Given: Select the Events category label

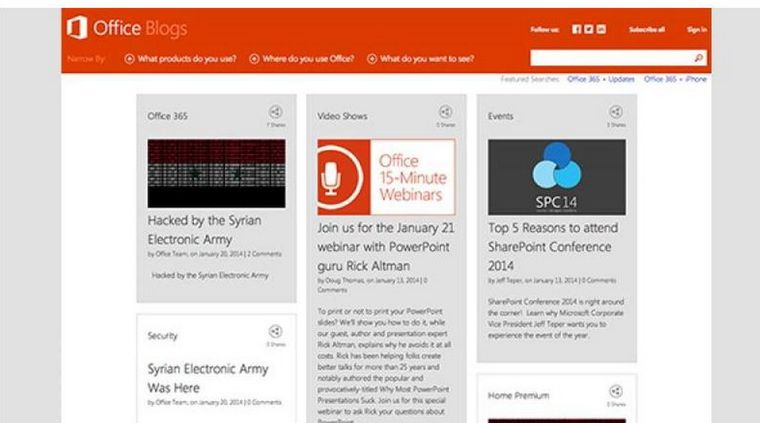Looking at the screenshot, I should coord(500,116).
